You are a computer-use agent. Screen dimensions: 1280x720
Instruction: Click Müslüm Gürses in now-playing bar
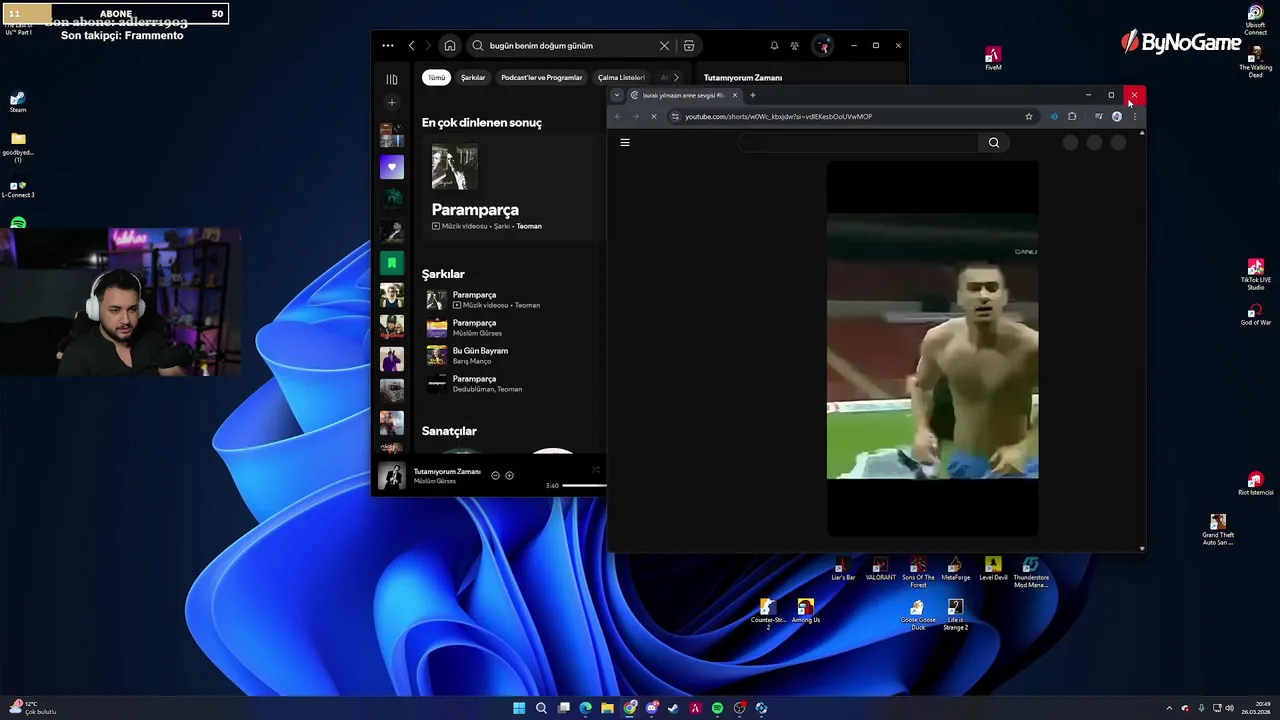pyautogui.click(x=435, y=481)
